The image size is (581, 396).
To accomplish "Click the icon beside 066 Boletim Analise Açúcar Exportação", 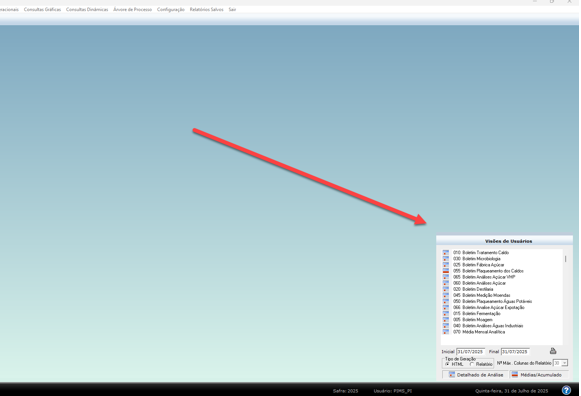I will (x=446, y=307).
